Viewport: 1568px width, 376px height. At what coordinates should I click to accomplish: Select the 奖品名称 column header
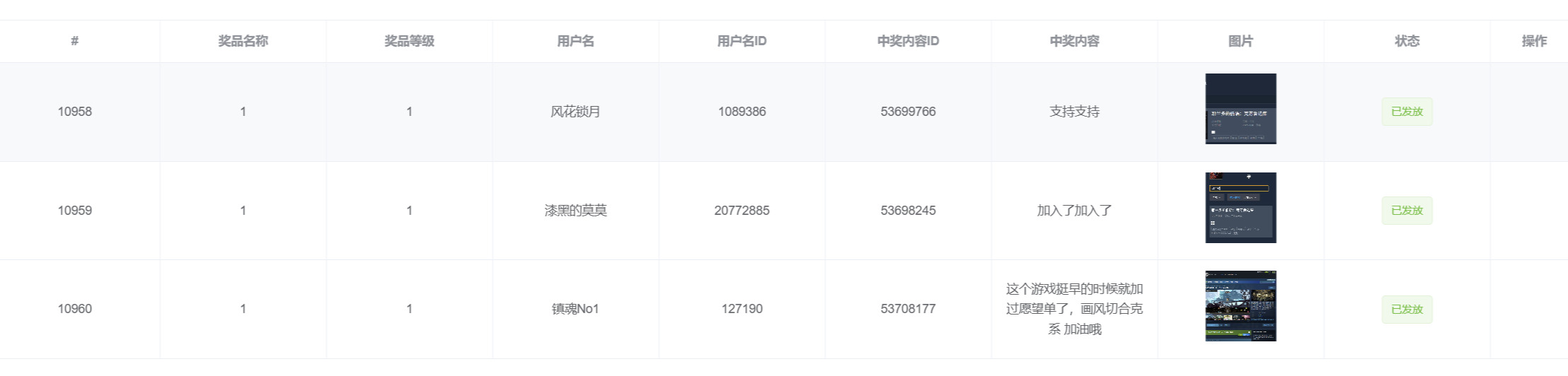pyautogui.click(x=243, y=41)
